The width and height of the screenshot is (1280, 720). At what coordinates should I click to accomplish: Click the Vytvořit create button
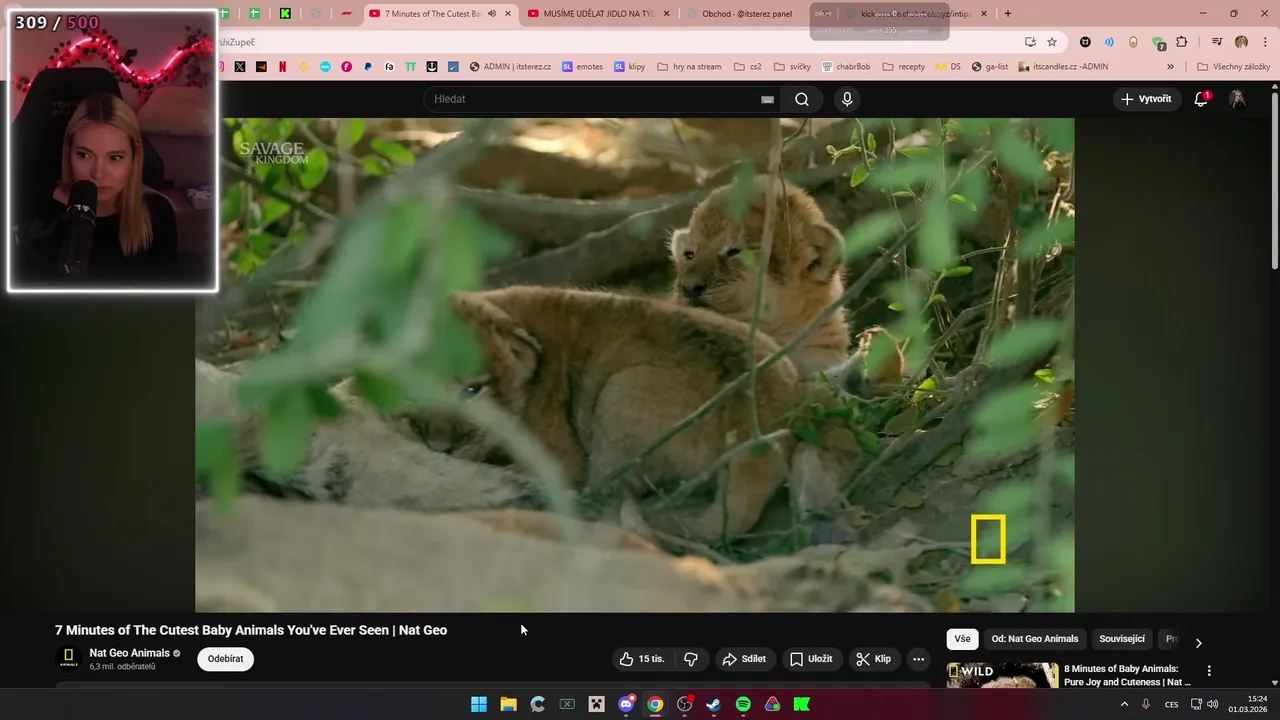coord(1146,99)
